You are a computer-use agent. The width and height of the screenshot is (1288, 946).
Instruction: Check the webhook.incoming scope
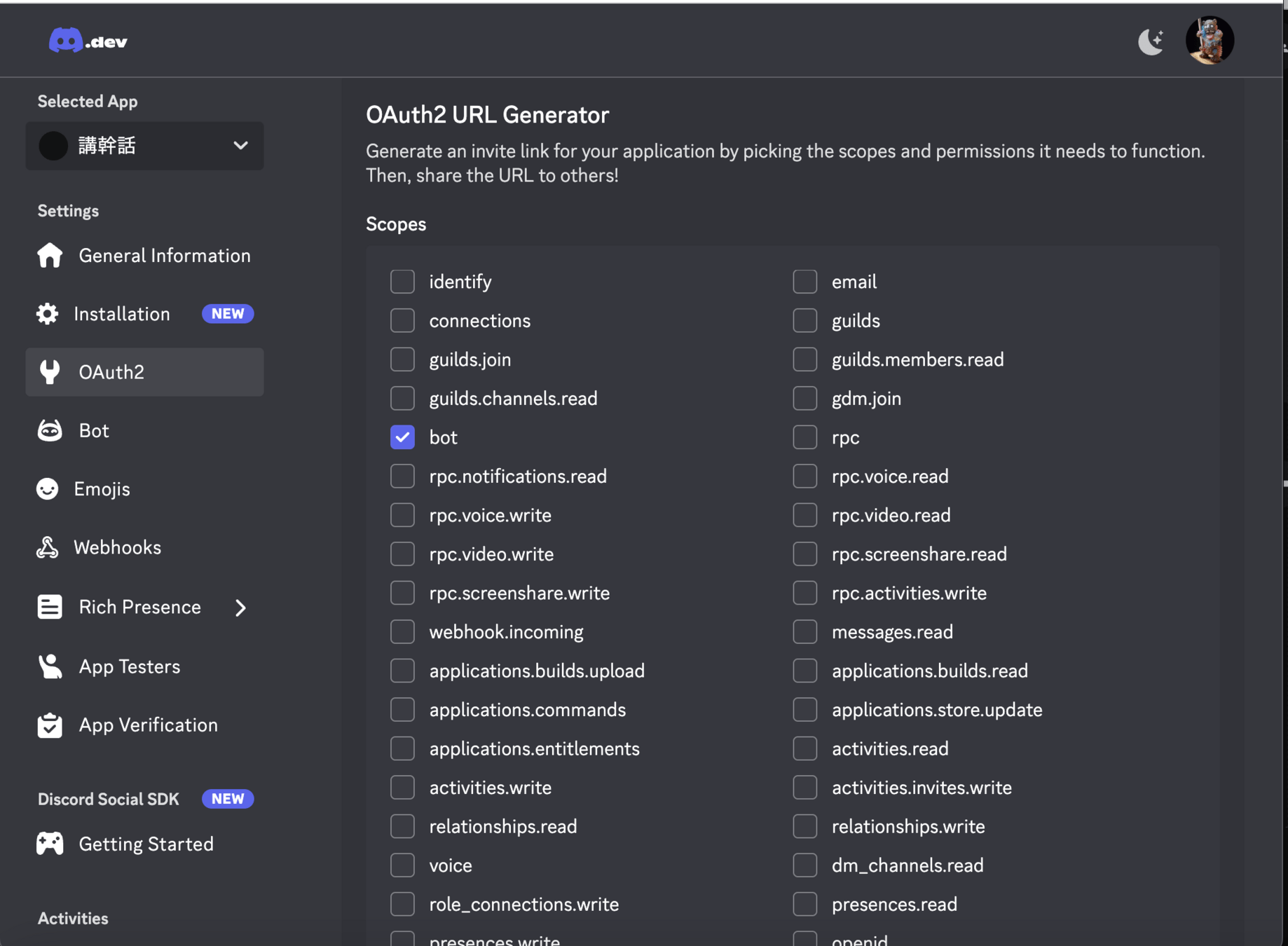402,631
